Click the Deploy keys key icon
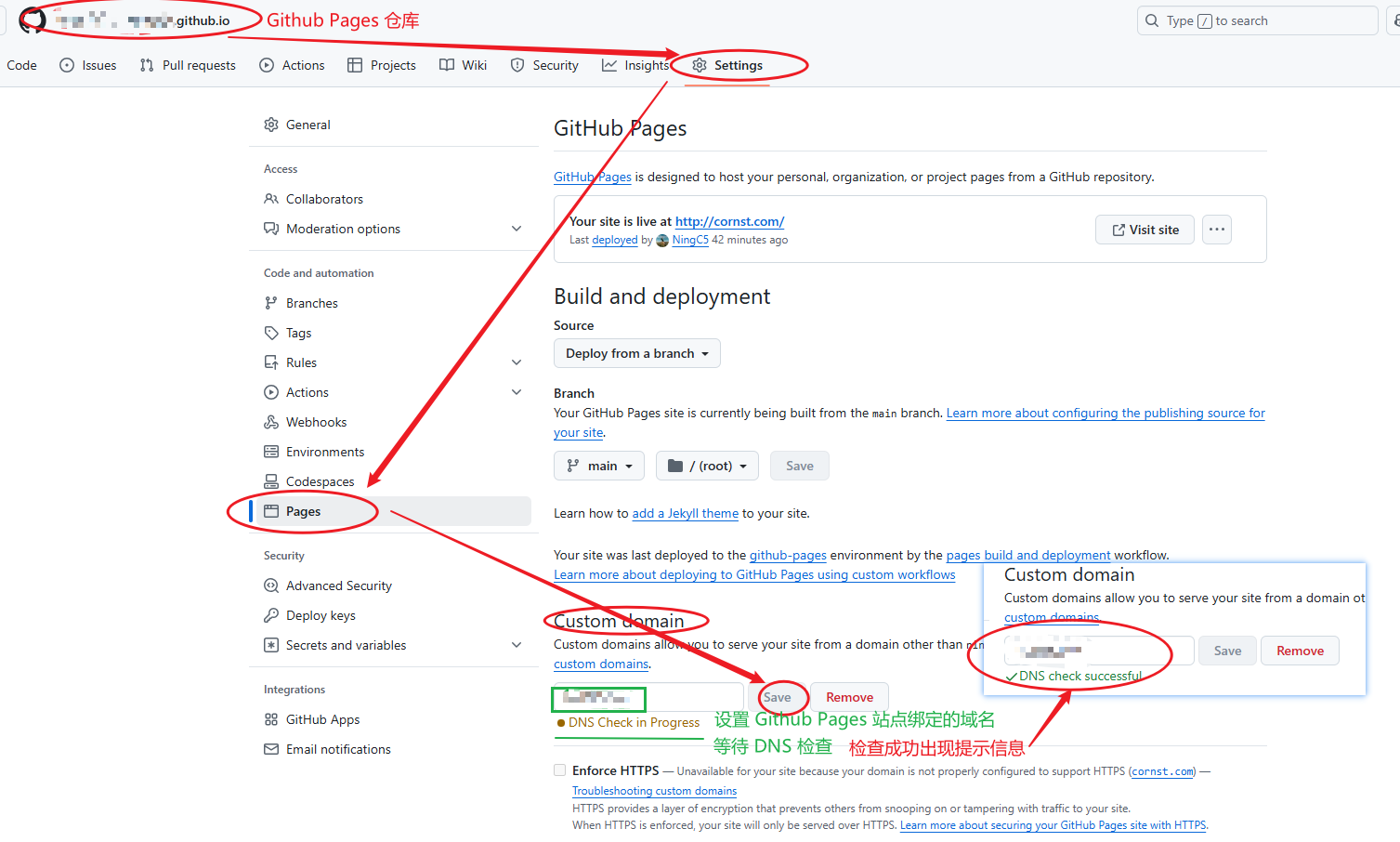Viewport: 1400px width, 842px height. [271, 615]
